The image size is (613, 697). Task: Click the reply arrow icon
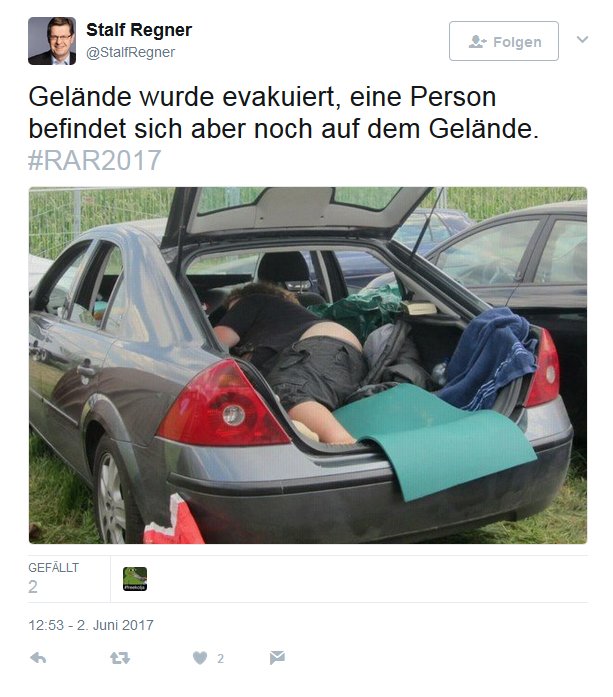coord(38,657)
